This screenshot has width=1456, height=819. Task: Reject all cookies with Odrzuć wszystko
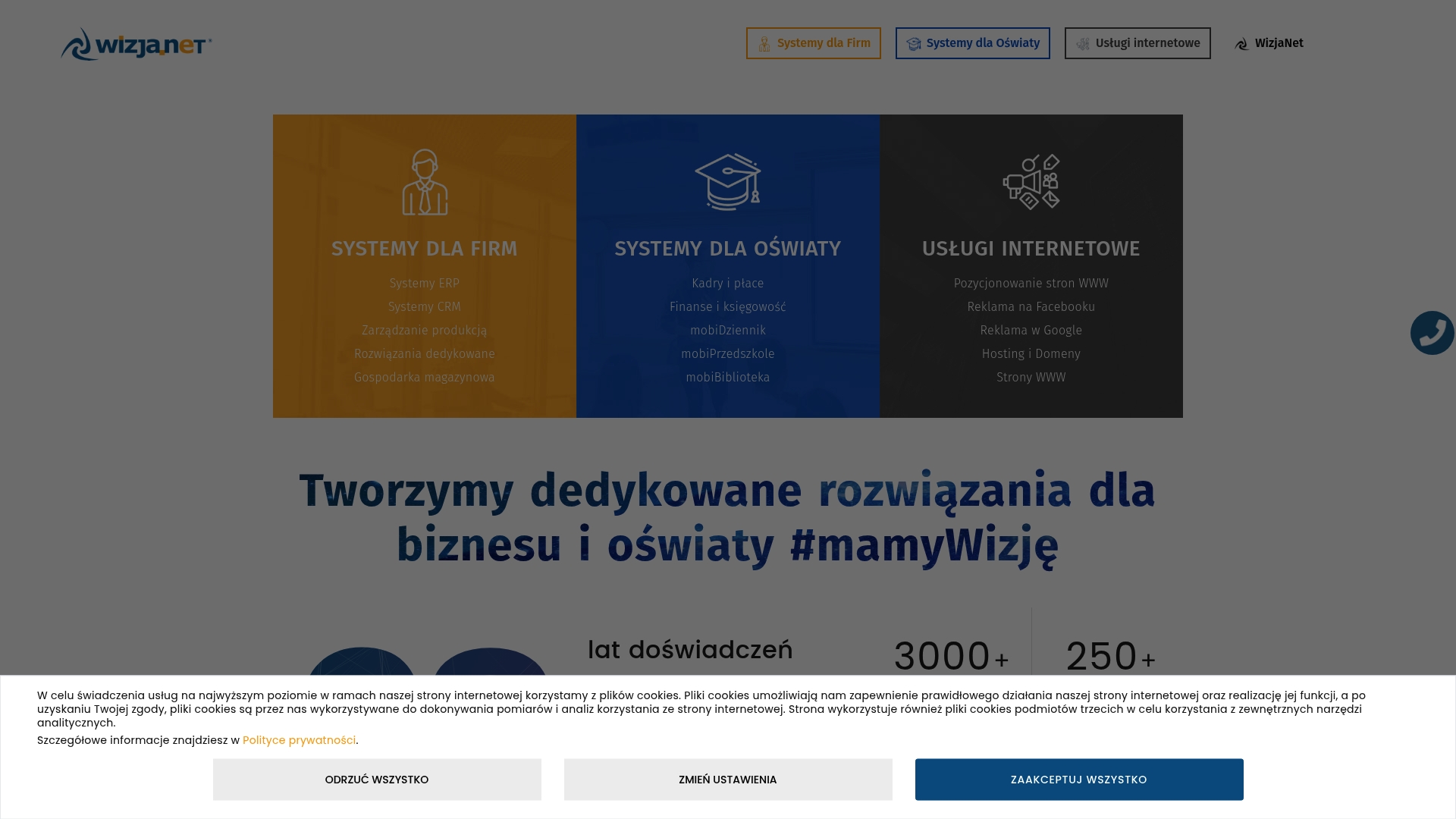pos(377,780)
